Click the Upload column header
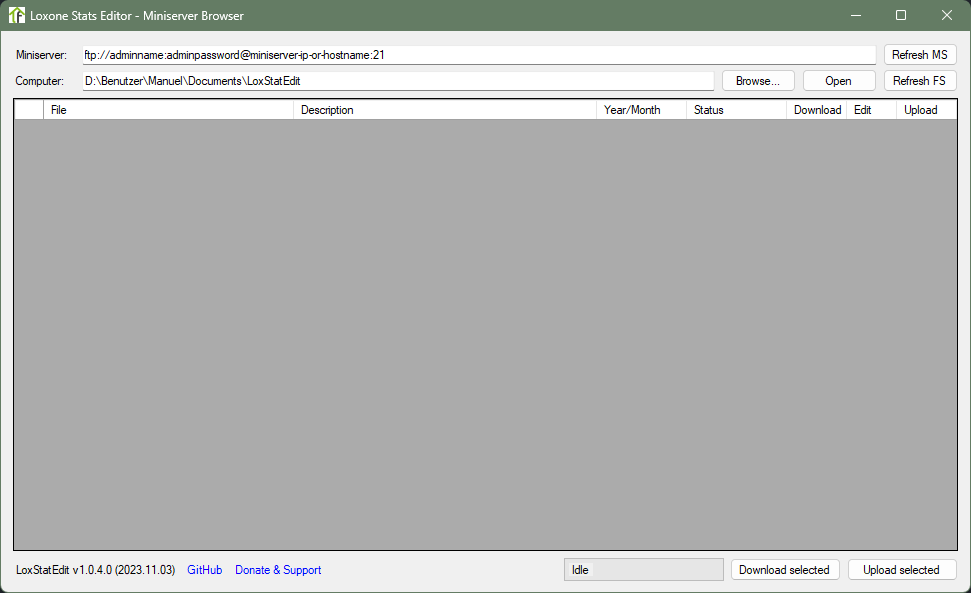Image resolution: width=971 pixels, height=593 pixels. [x=926, y=110]
